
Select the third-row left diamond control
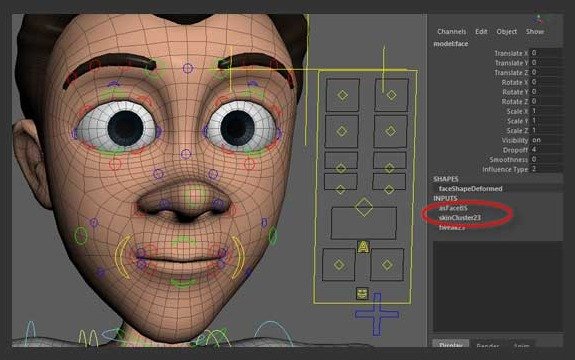tap(341, 168)
